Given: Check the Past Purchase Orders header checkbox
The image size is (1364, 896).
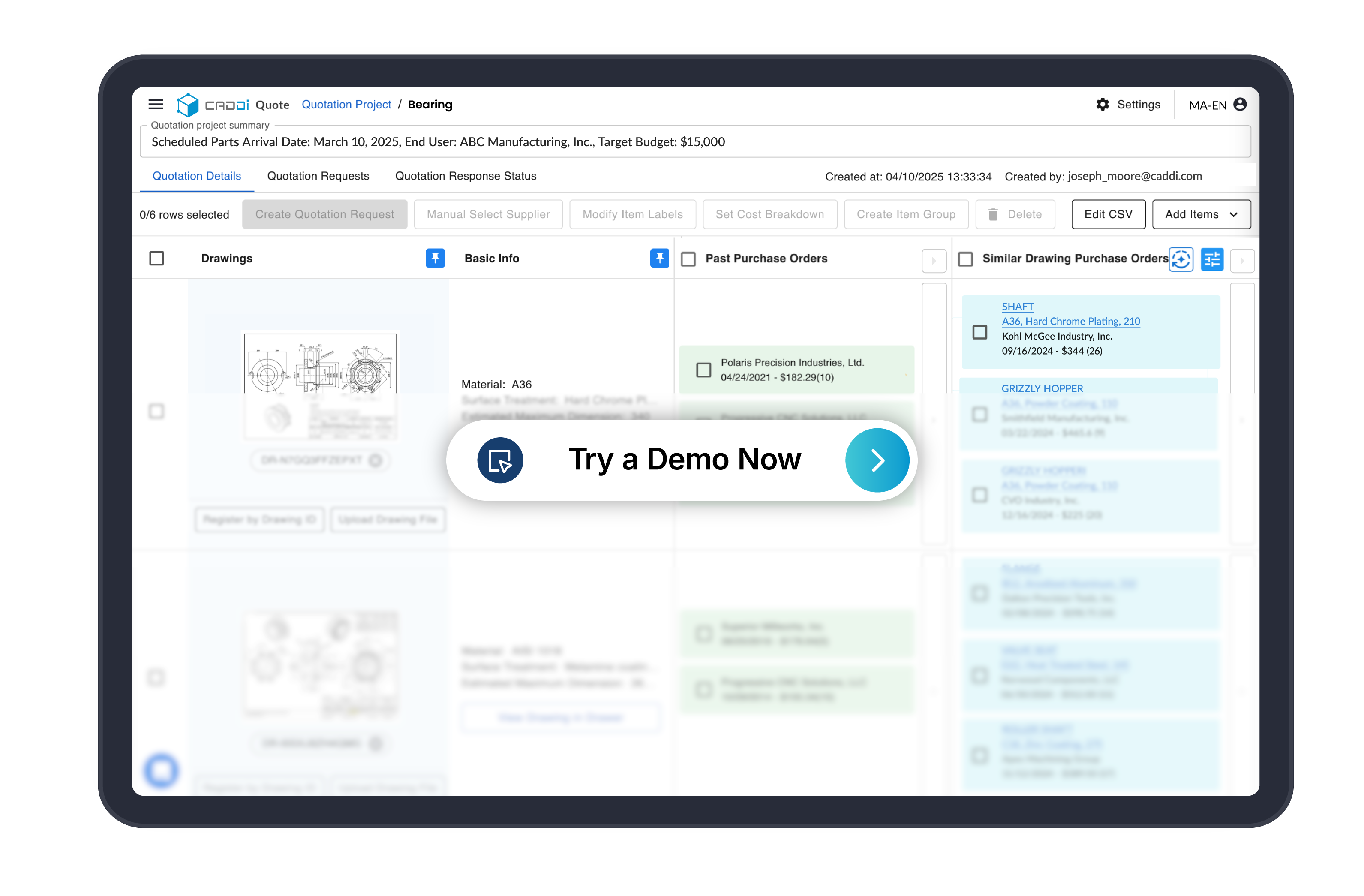Looking at the screenshot, I should 688,260.
